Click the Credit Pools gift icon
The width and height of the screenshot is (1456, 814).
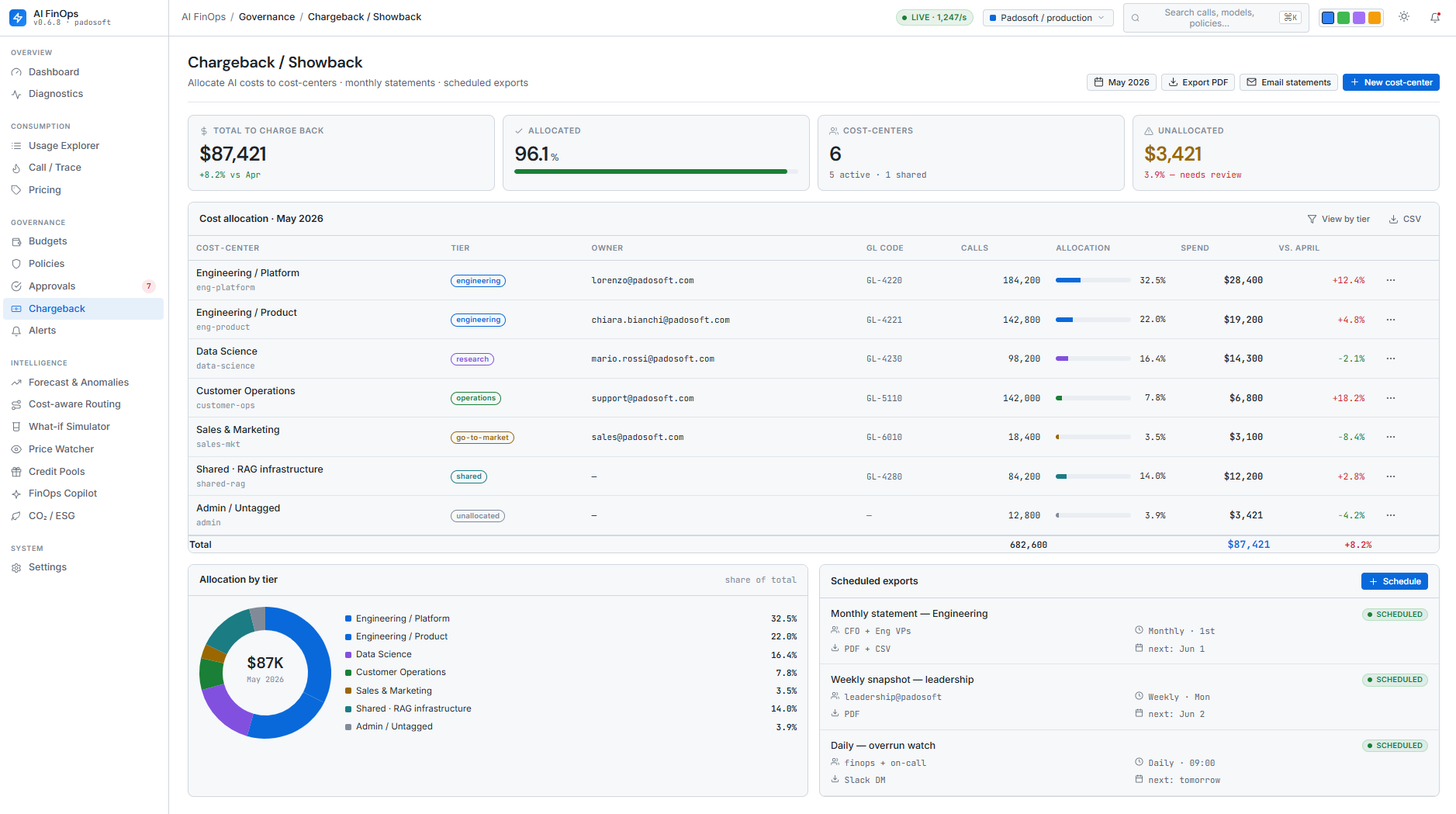tap(16, 472)
